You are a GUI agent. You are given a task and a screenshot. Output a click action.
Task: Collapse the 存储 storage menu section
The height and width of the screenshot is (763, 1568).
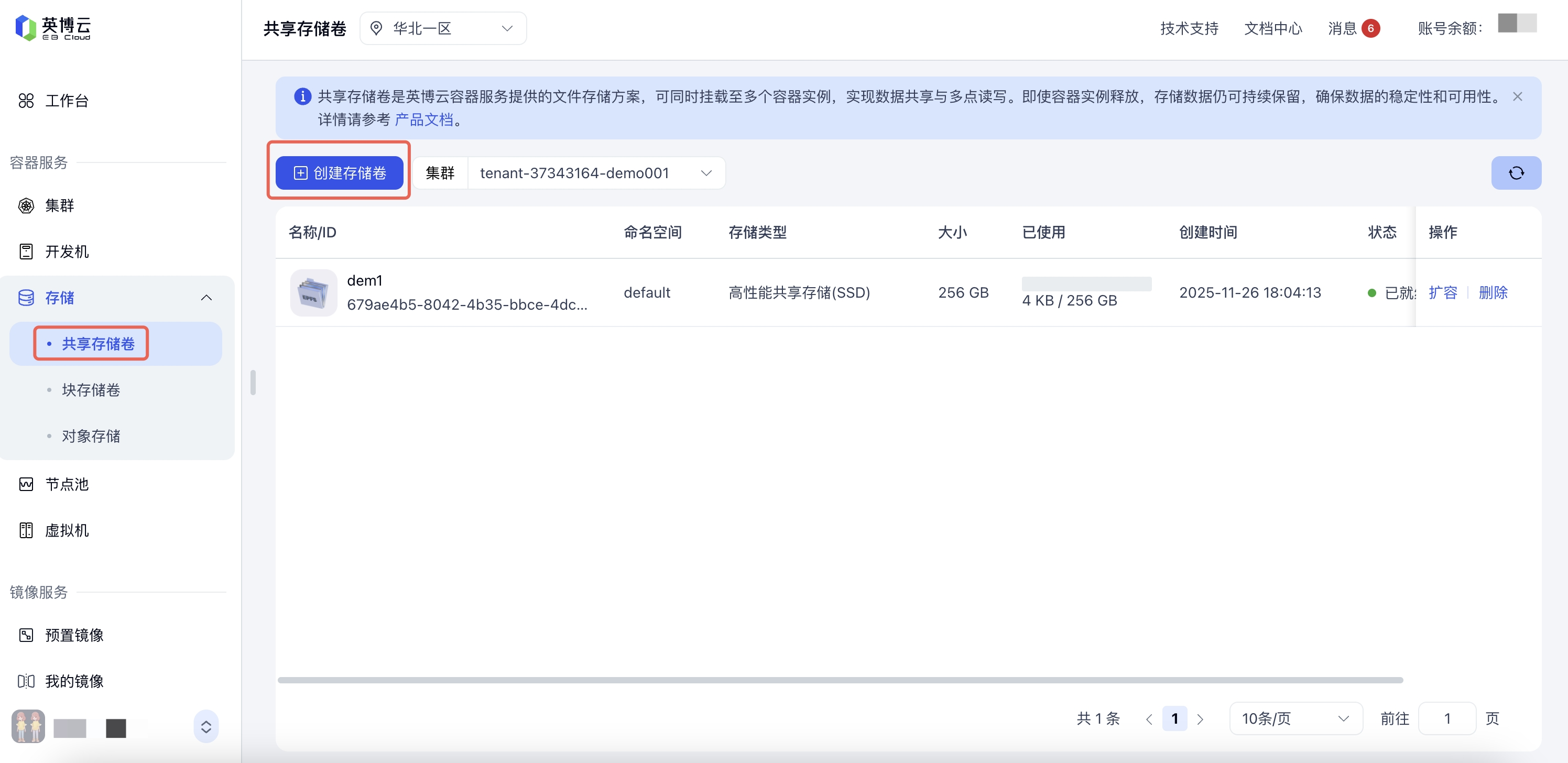(206, 298)
